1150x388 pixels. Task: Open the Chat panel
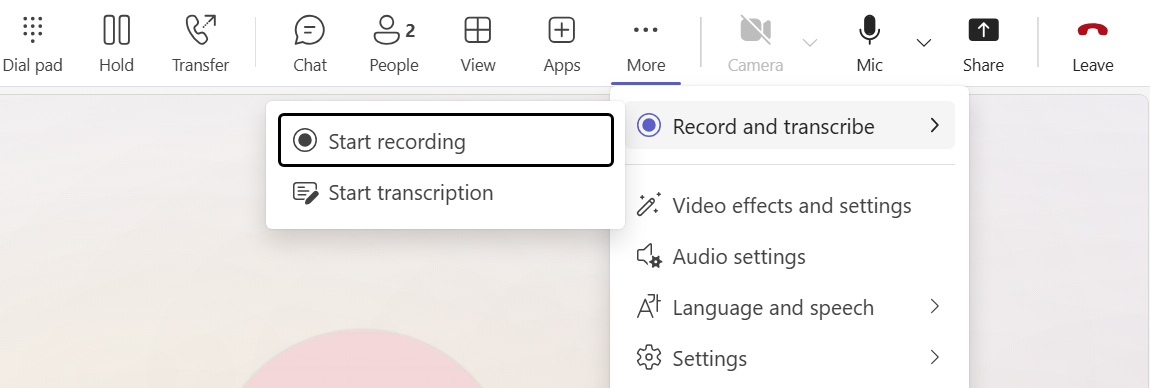[310, 45]
